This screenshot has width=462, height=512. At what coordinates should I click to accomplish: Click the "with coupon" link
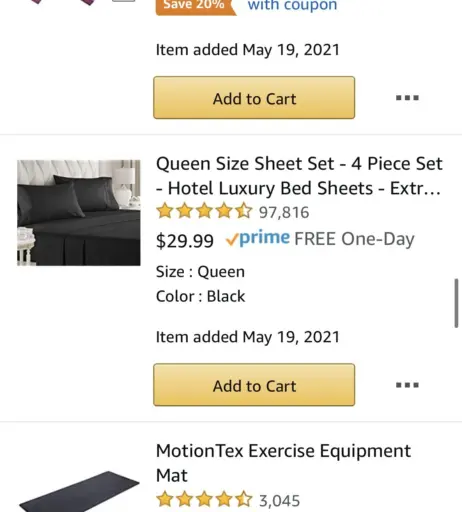tap(292, 5)
